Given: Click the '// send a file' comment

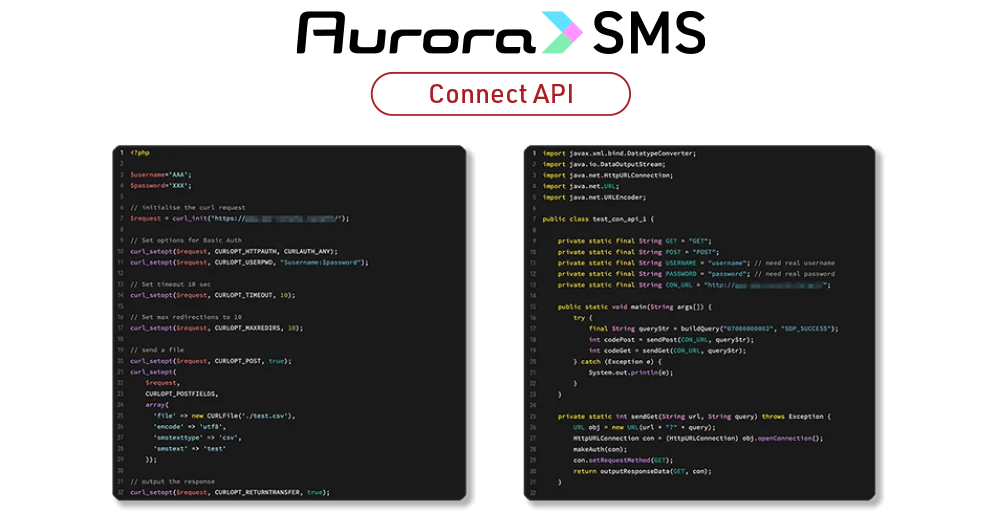Looking at the screenshot, I should click(157, 350).
